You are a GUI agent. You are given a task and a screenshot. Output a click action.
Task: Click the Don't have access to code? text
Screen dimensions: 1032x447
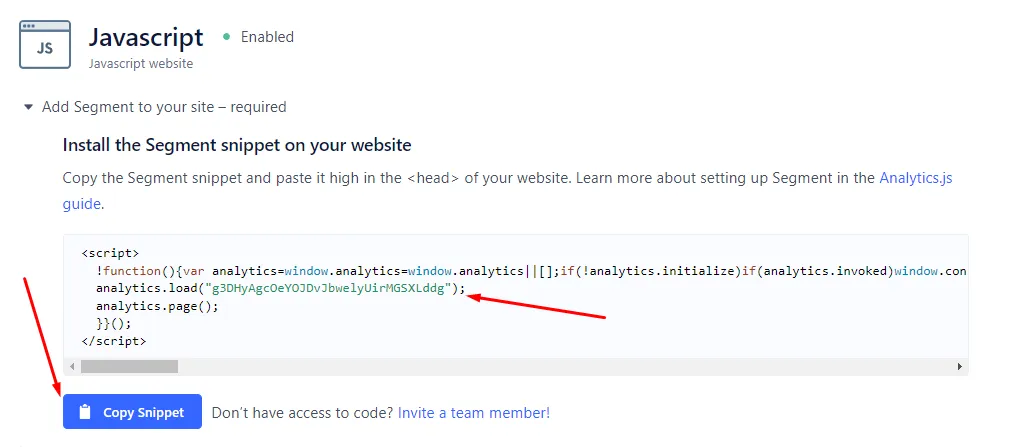[x=303, y=413]
